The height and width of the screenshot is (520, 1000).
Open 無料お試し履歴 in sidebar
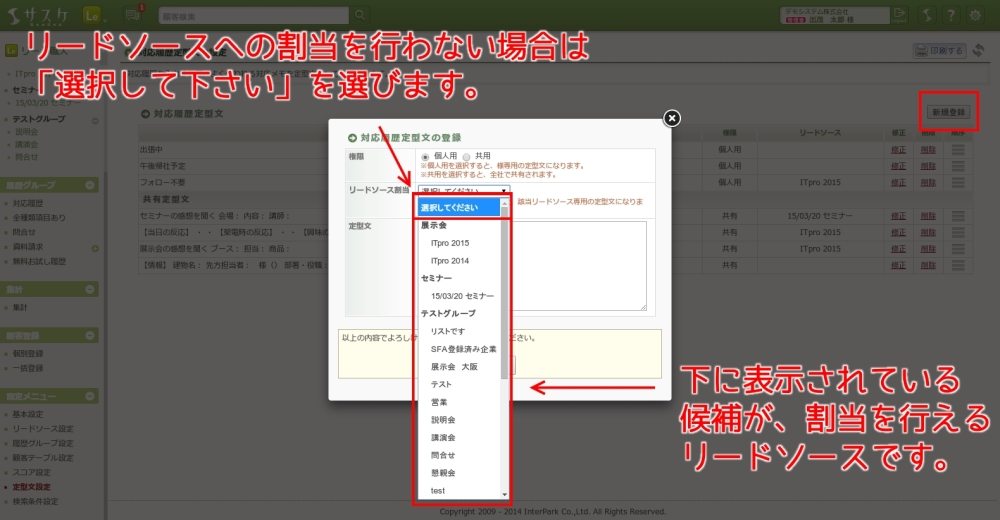point(39,262)
